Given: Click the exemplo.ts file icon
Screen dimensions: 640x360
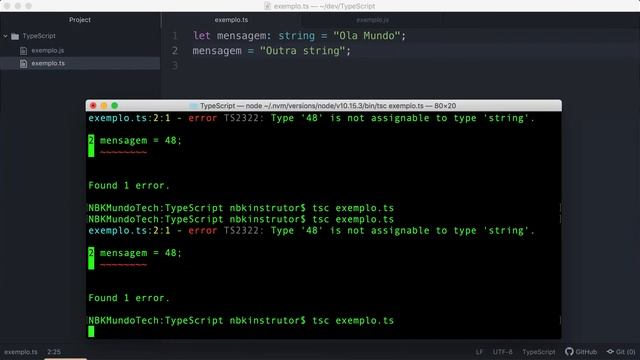Looking at the screenshot, I should point(24,64).
